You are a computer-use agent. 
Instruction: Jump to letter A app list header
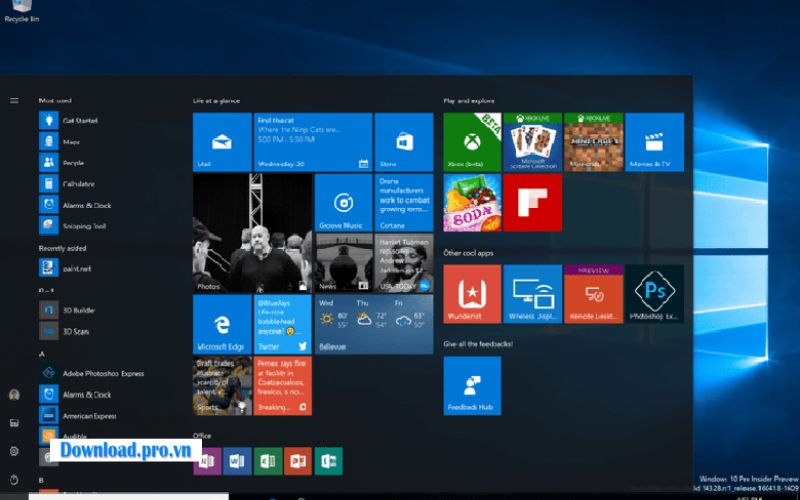point(42,354)
